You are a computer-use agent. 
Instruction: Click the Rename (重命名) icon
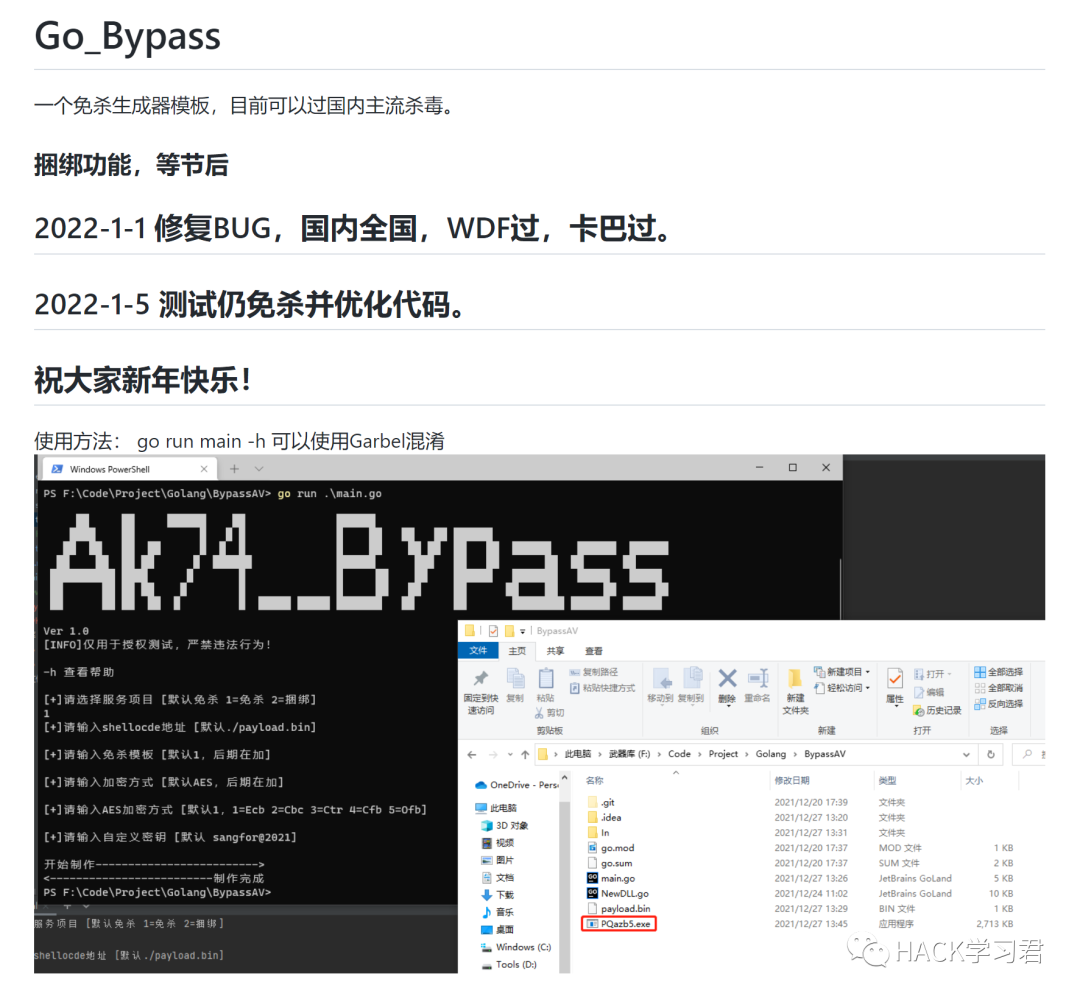click(758, 679)
